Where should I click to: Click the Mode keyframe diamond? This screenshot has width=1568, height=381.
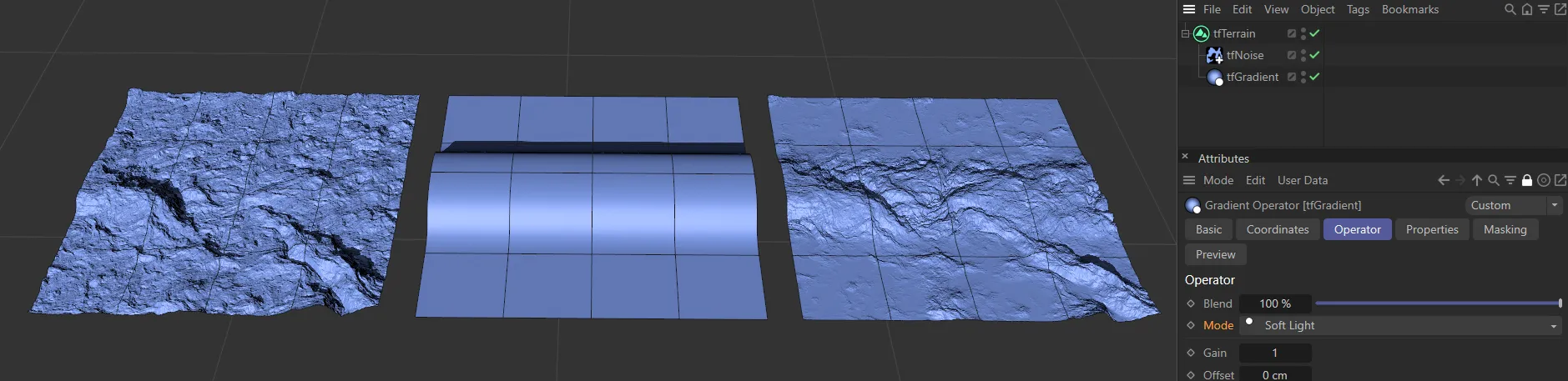click(x=1191, y=325)
